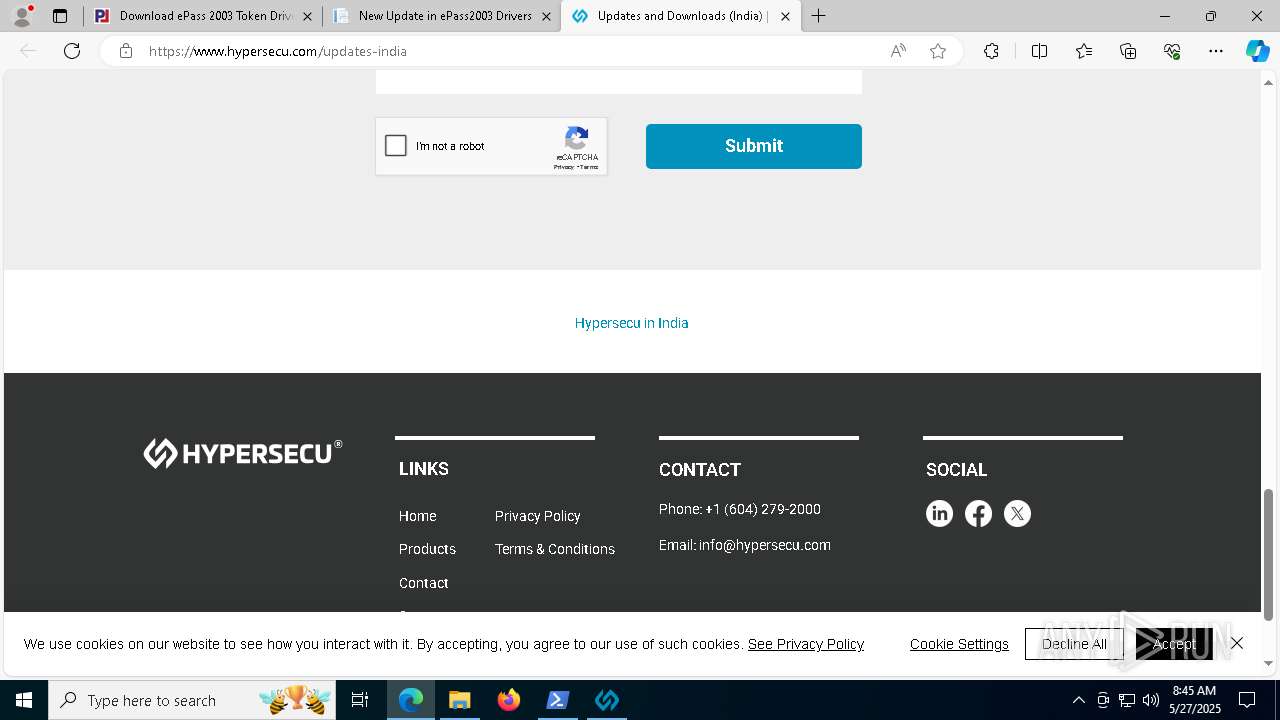Add page to favorites star icon
Screen dimensions: 1280x720
(938, 51)
